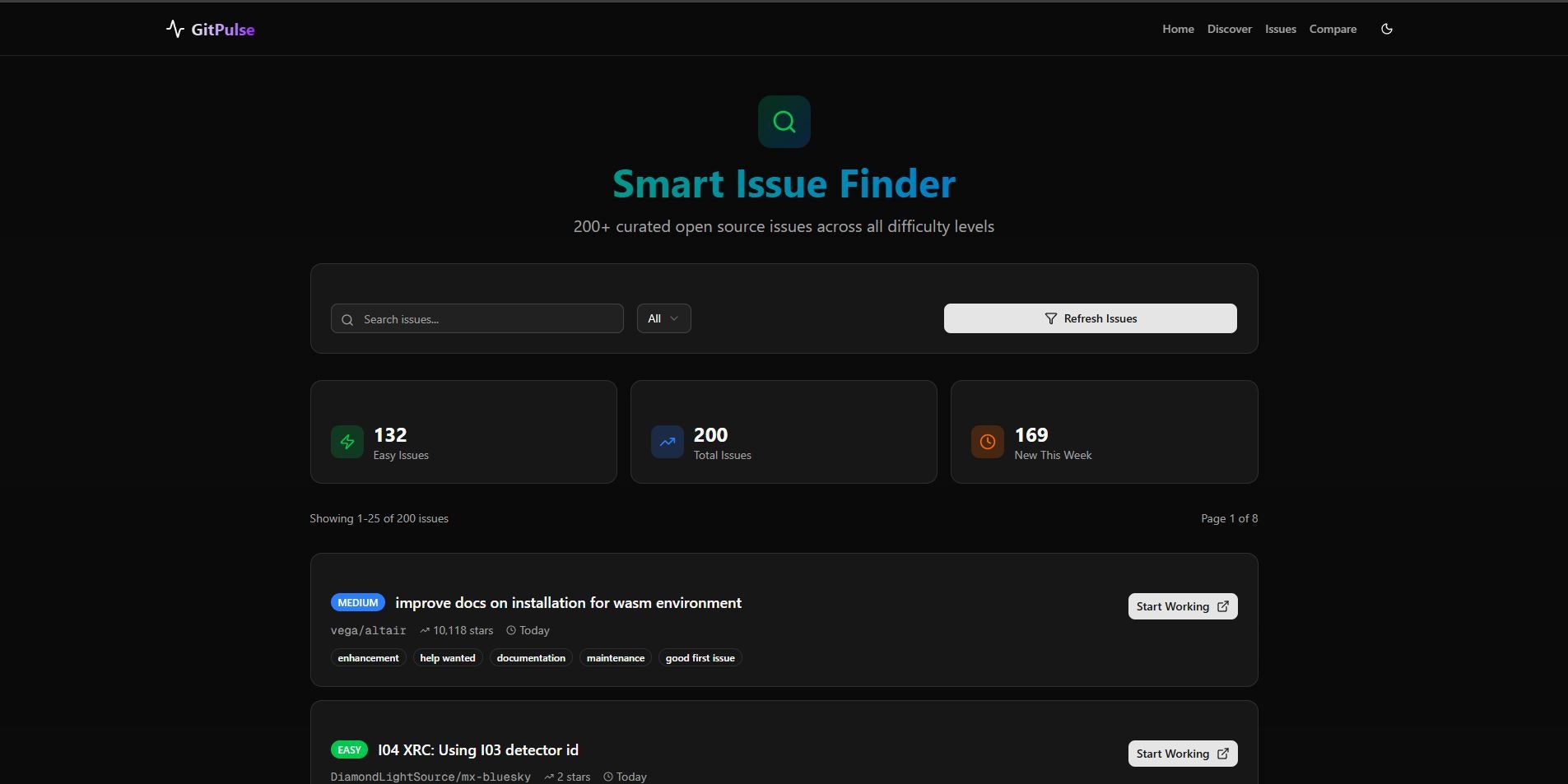Click the filter icon inside Refresh Issues button
The width and height of the screenshot is (1568, 784).
1051,318
